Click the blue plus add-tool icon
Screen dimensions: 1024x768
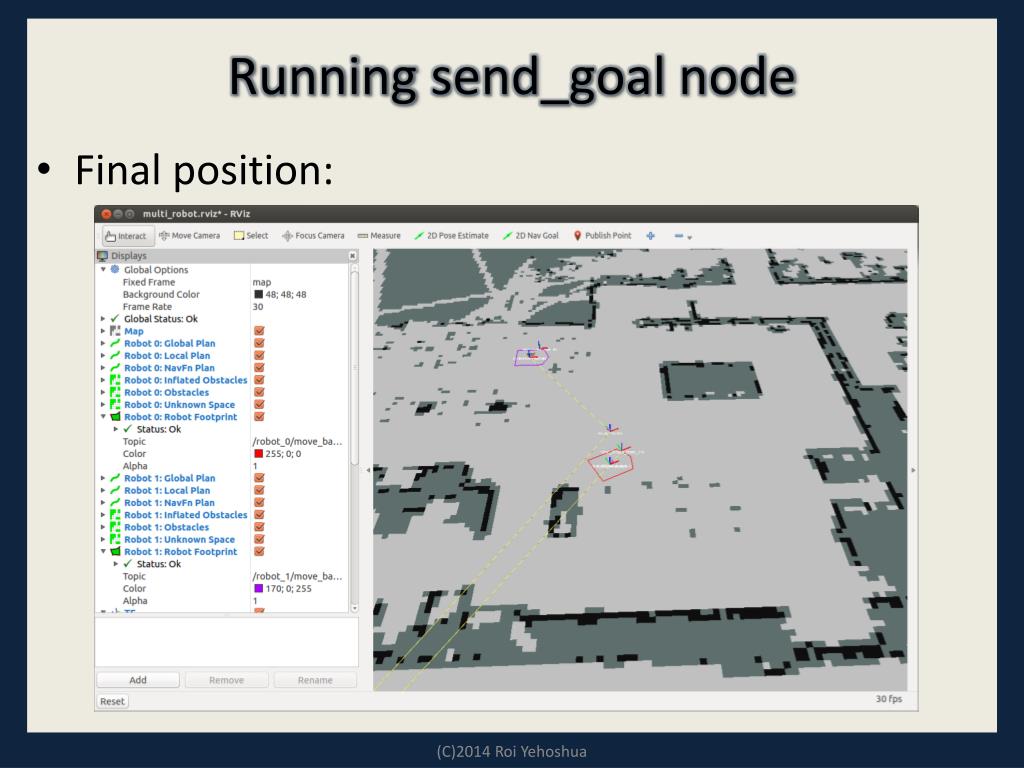click(650, 236)
